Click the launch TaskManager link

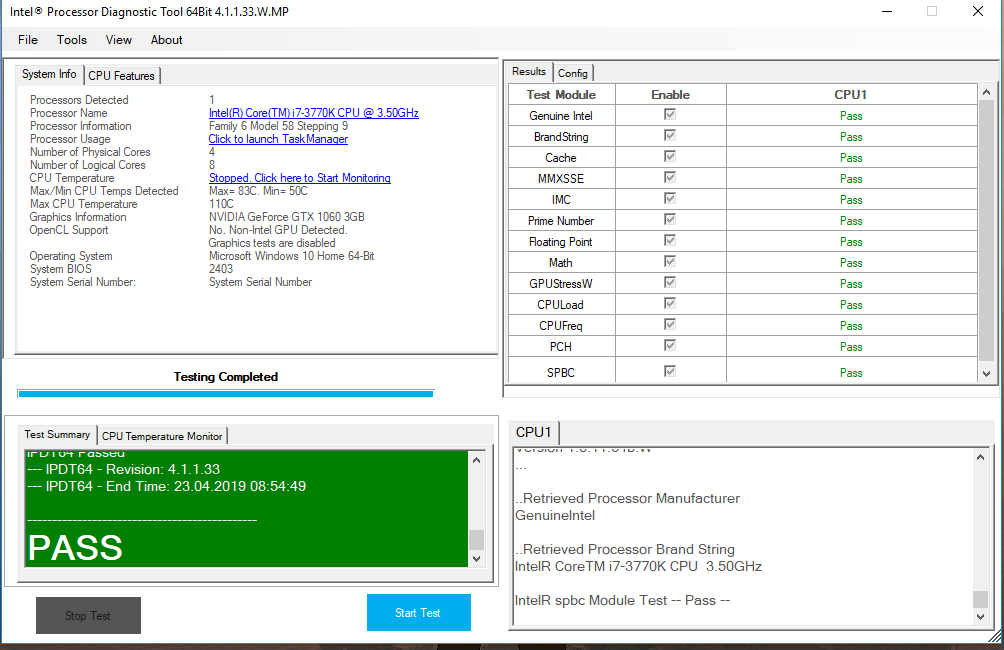(x=278, y=139)
